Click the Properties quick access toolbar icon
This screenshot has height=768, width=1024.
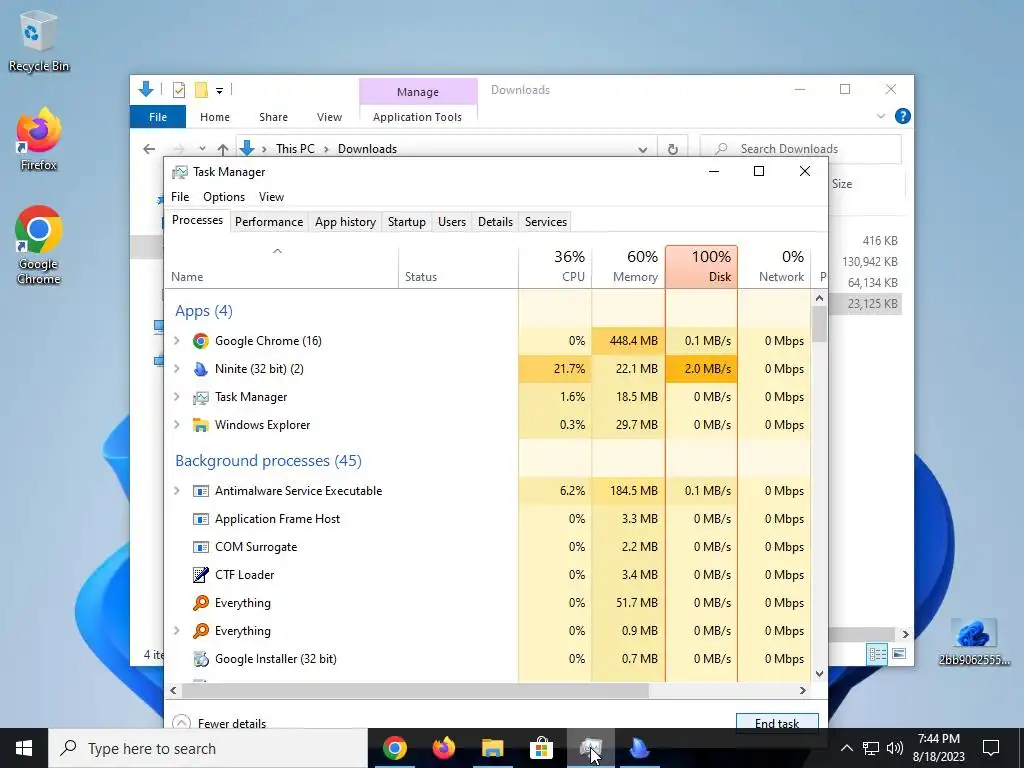click(178, 90)
